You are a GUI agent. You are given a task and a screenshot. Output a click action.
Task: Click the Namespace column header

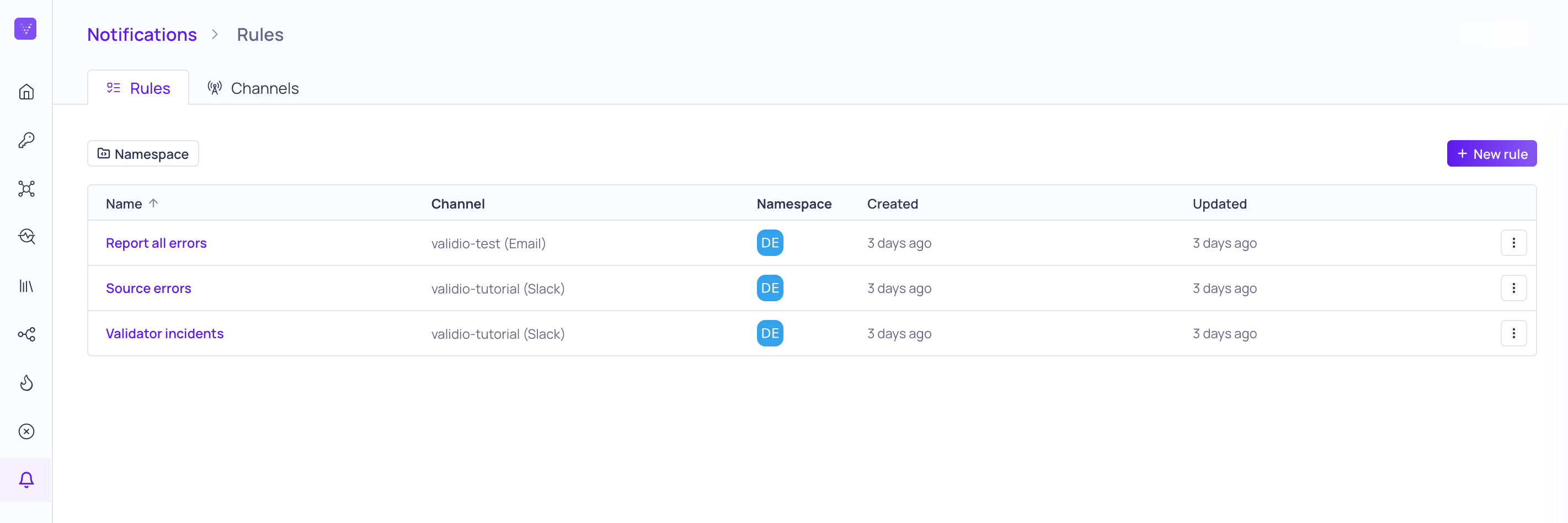pos(794,204)
